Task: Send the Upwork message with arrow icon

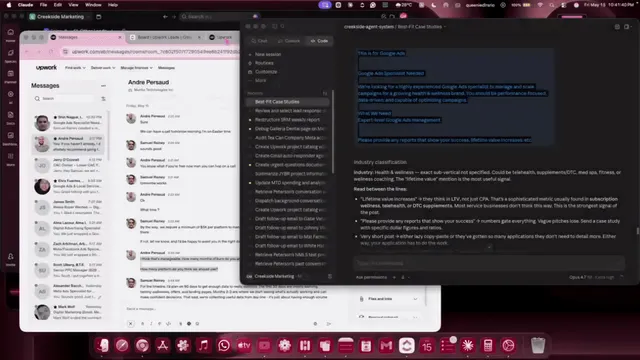Action: (329, 324)
